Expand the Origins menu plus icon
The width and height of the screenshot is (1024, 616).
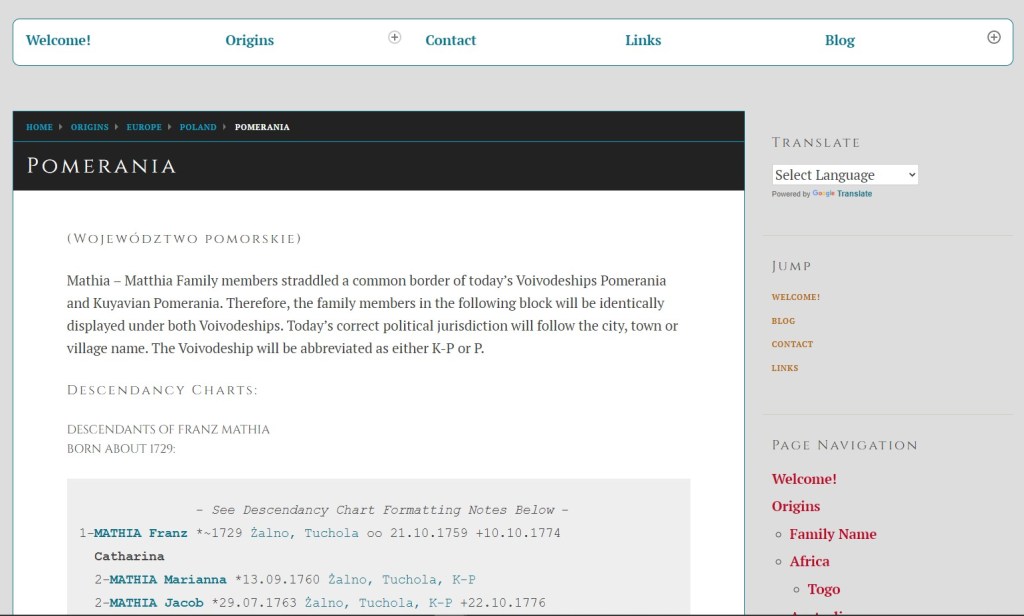[x=394, y=37]
